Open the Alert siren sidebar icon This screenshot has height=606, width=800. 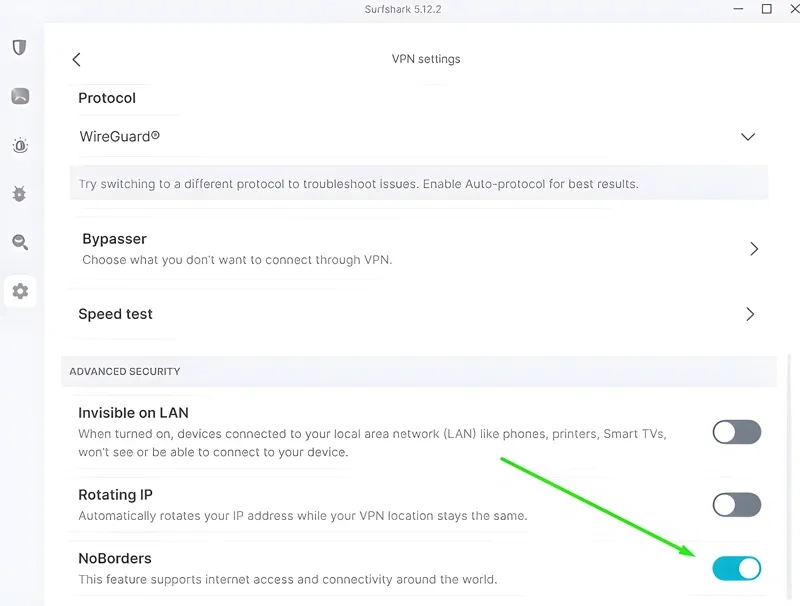[20, 145]
